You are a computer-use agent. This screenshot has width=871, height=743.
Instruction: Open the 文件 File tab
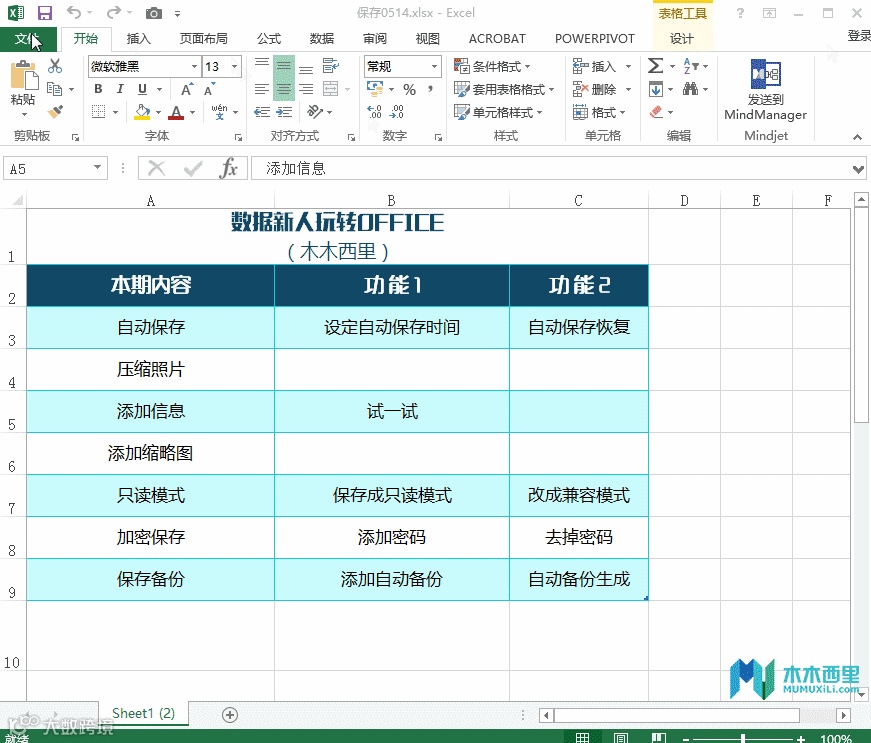(x=28, y=39)
